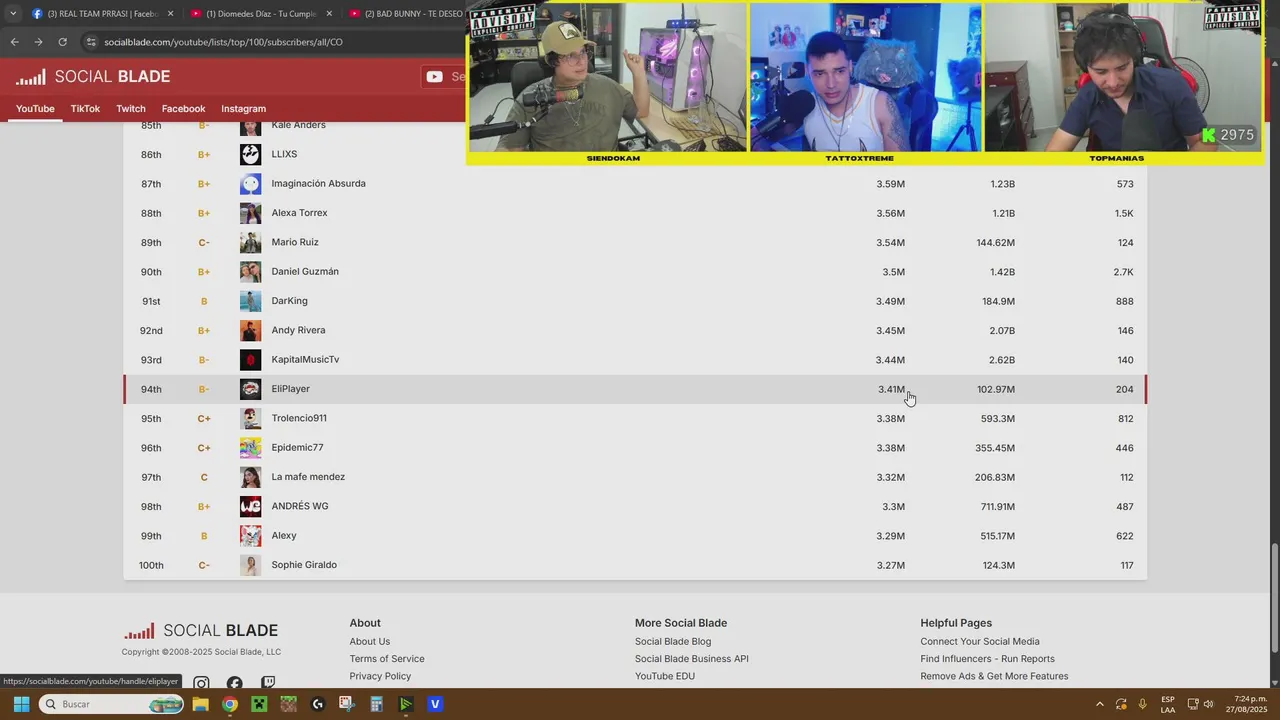Open Trolencio911 channel link
This screenshot has width=1280, height=720.
point(299,418)
